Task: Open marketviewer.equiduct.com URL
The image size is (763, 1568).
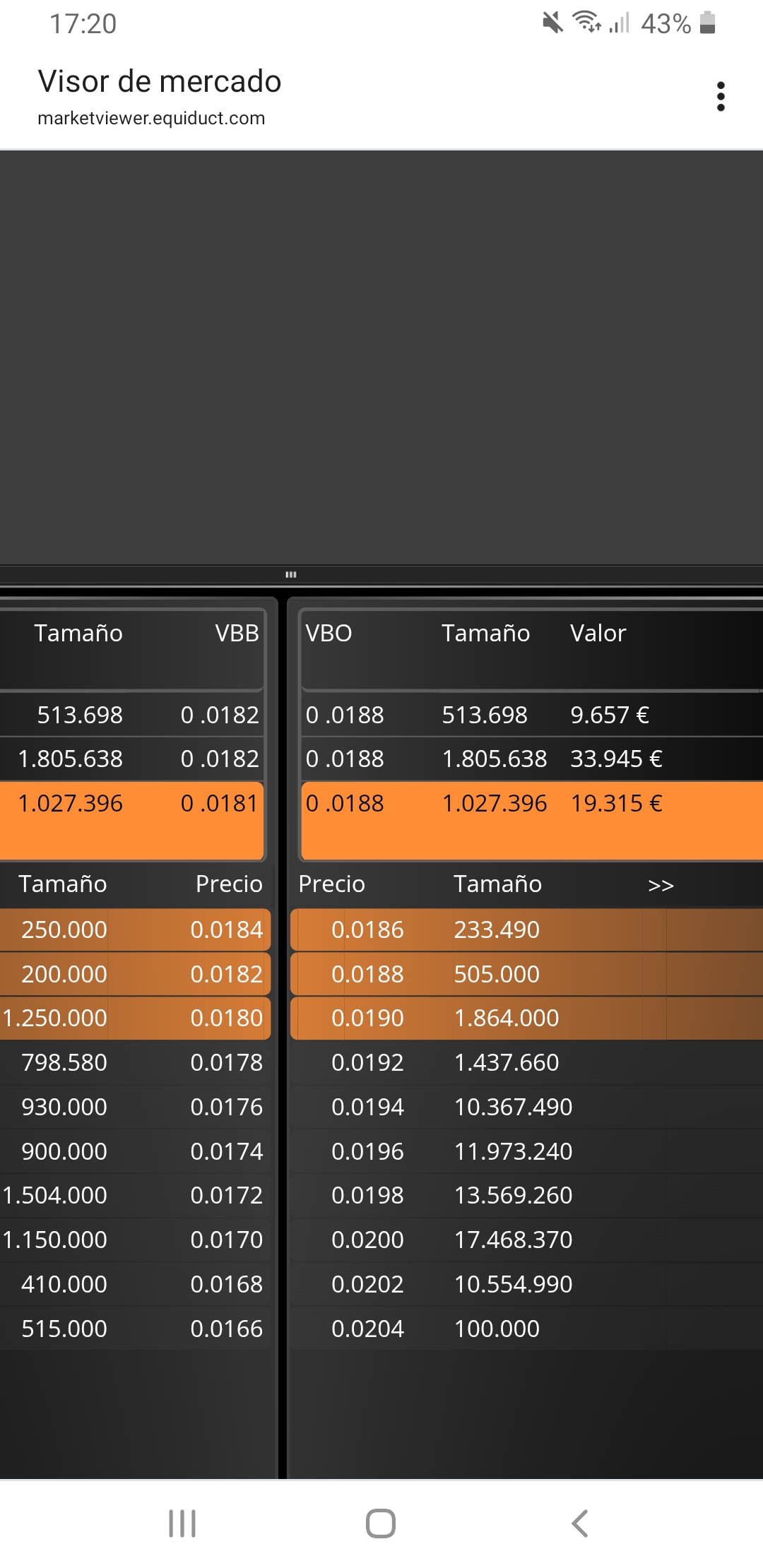Action: click(x=151, y=118)
